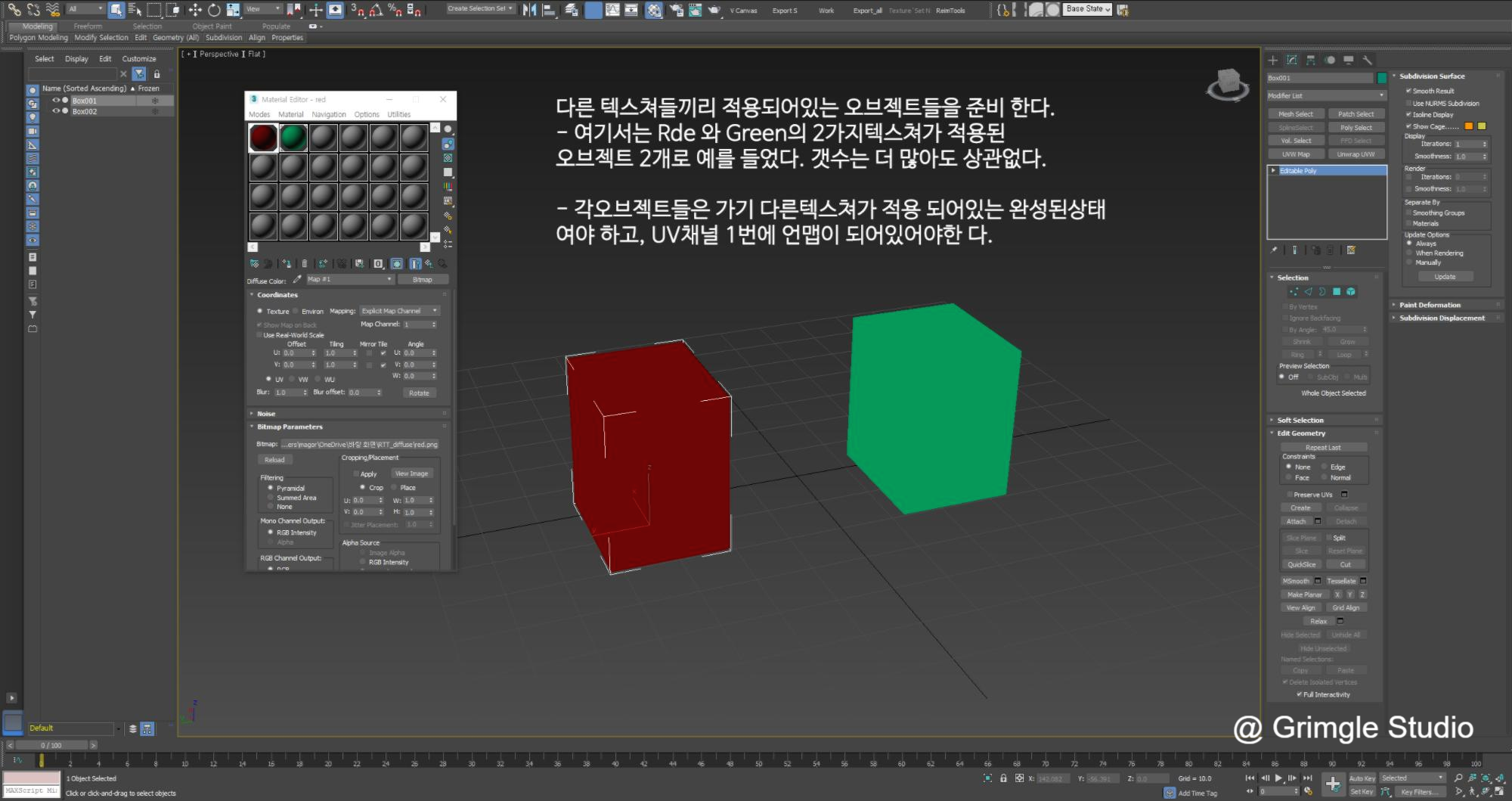This screenshot has height=801, width=1512.
Task: Click the Mirror tool icon
Action: click(x=530, y=10)
